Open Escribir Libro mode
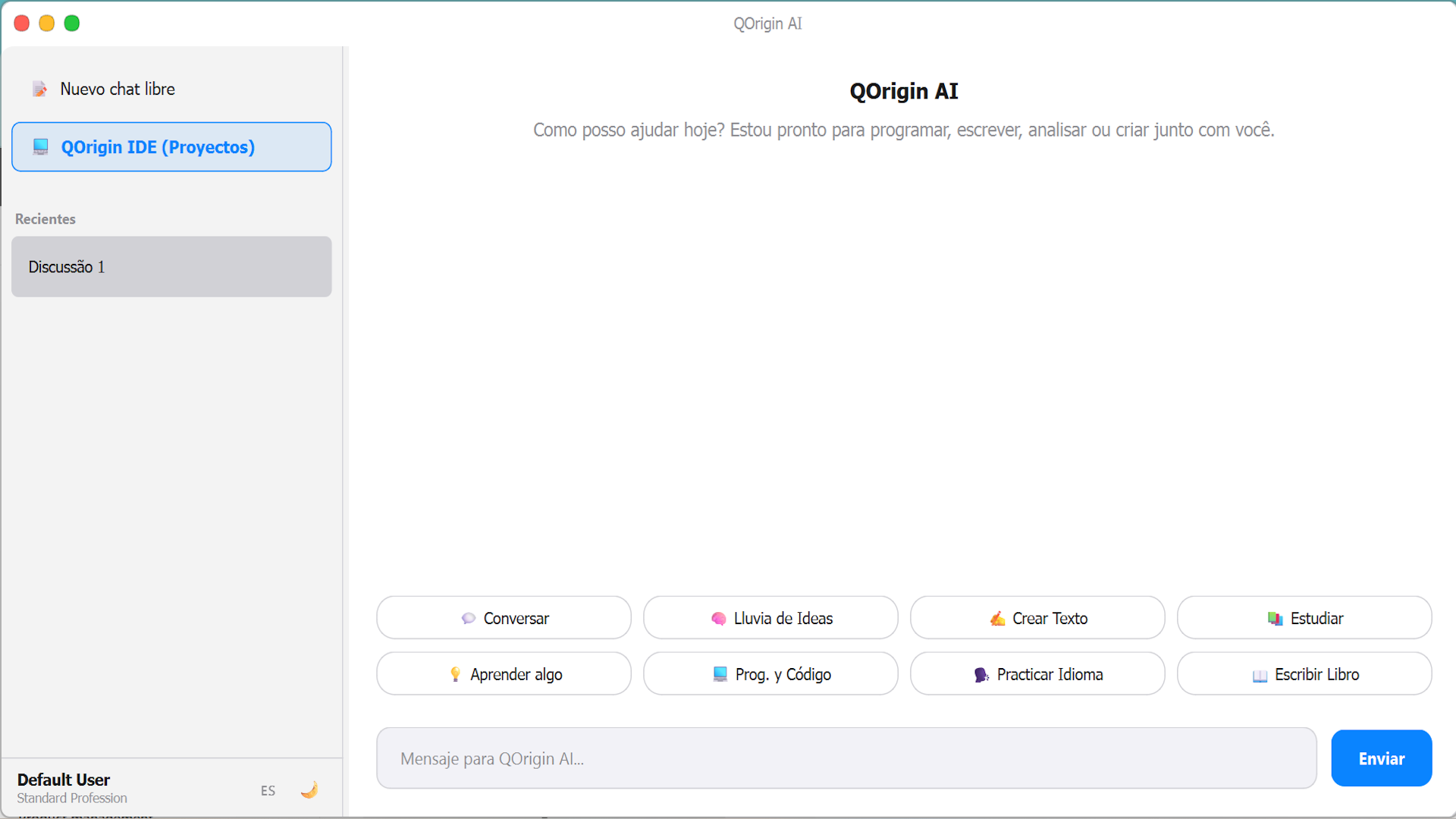1456x819 pixels. pos(1304,674)
